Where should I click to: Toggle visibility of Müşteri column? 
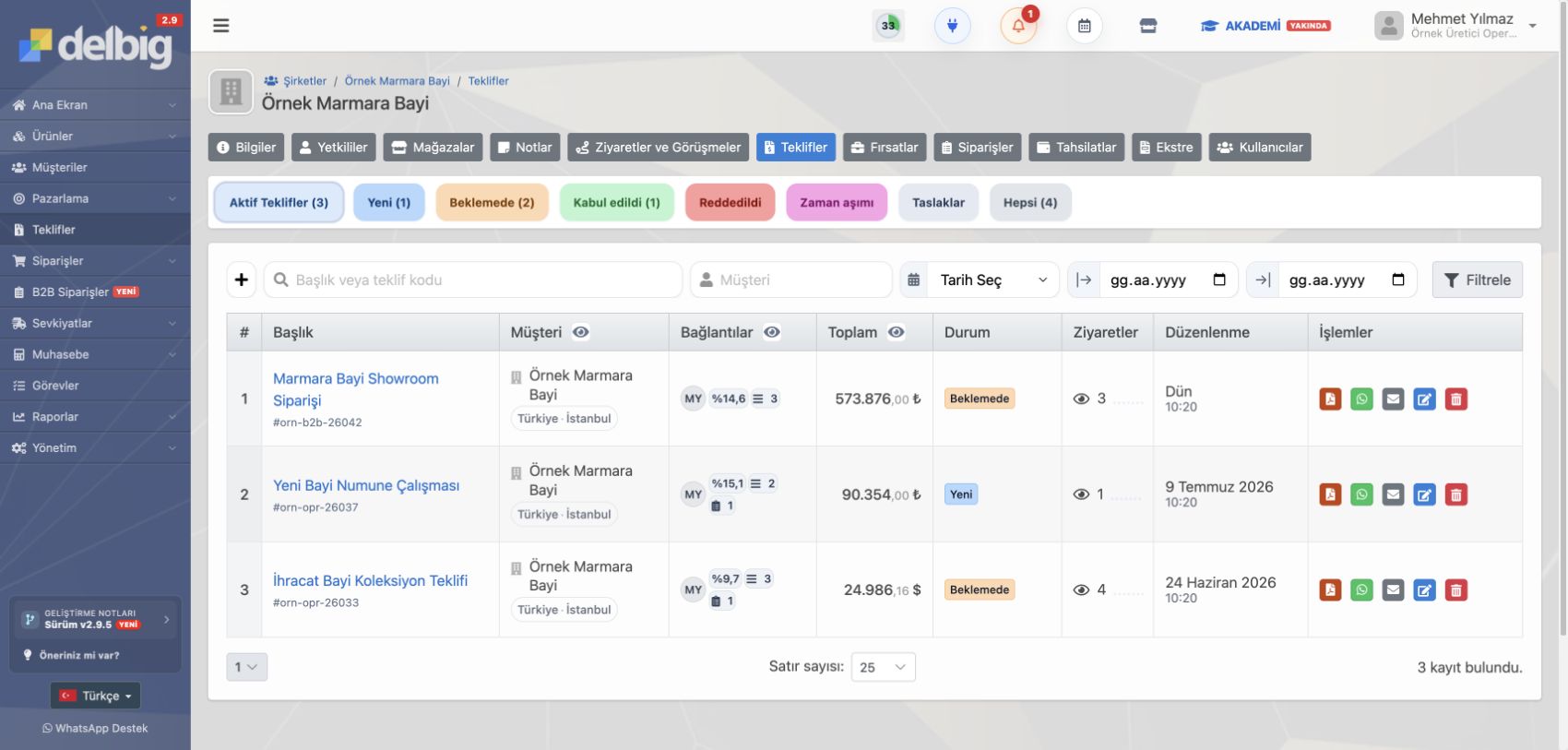(x=580, y=332)
